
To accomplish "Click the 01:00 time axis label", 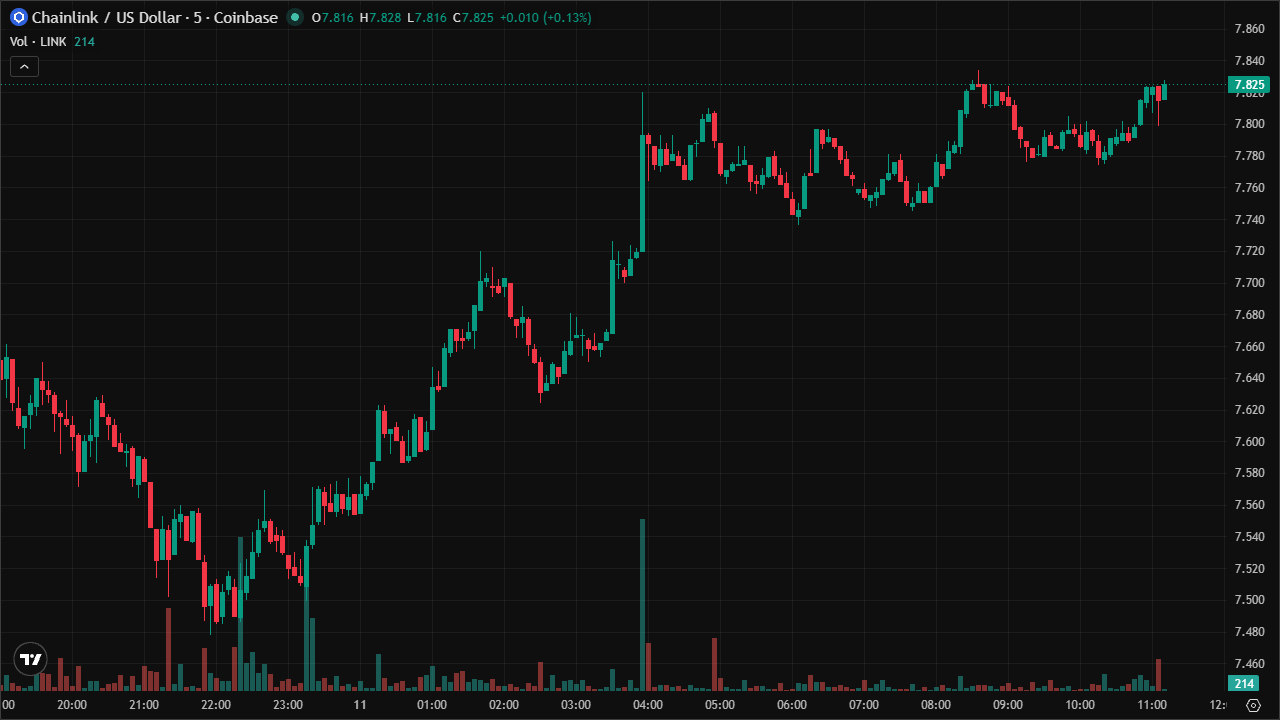I will 432,705.
